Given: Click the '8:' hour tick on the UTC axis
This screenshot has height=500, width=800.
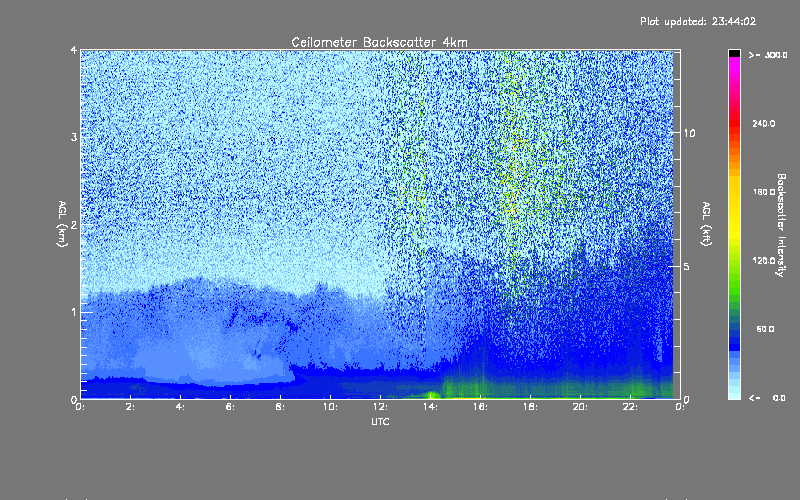Looking at the screenshot, I should click(280, 407).
